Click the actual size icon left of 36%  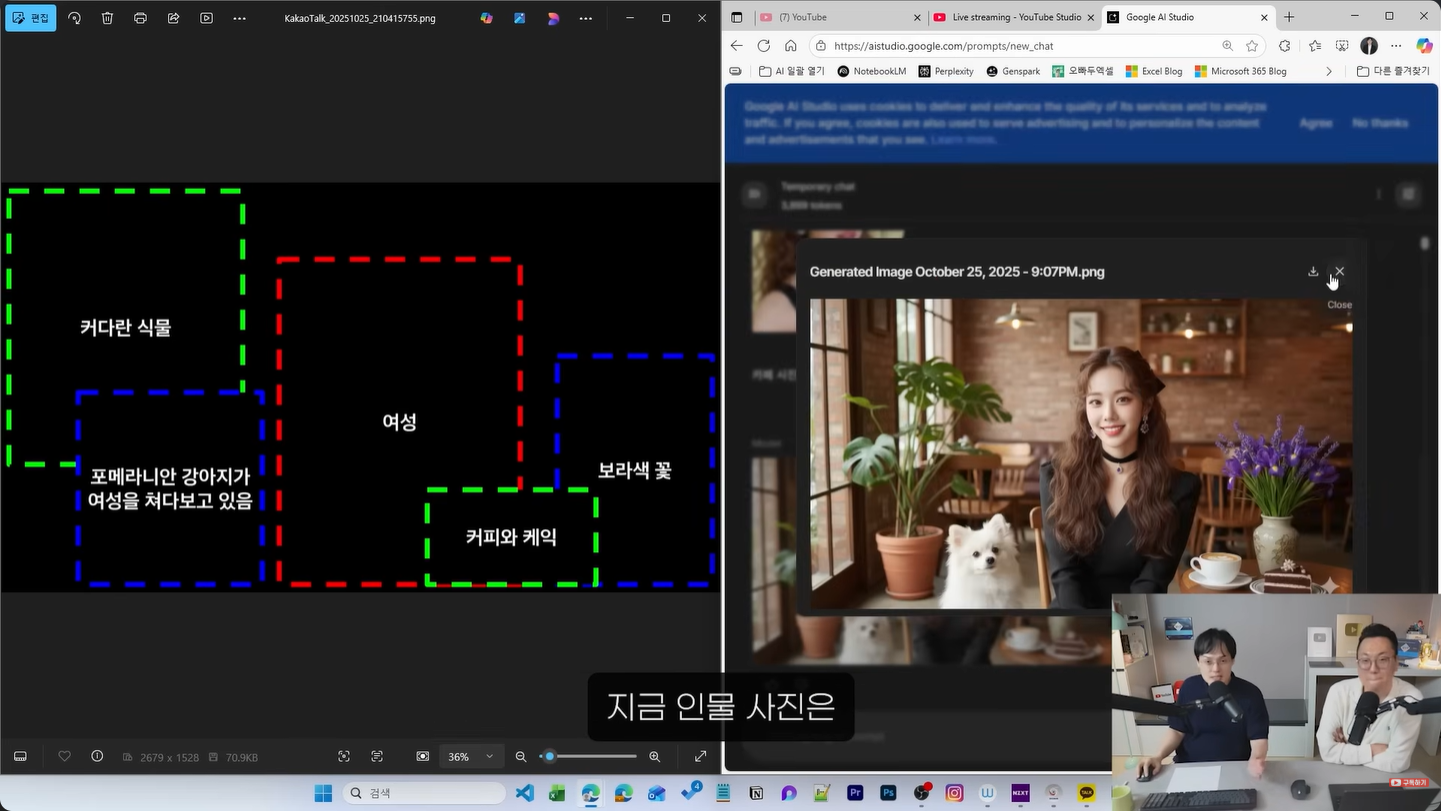tap(423, 757)
